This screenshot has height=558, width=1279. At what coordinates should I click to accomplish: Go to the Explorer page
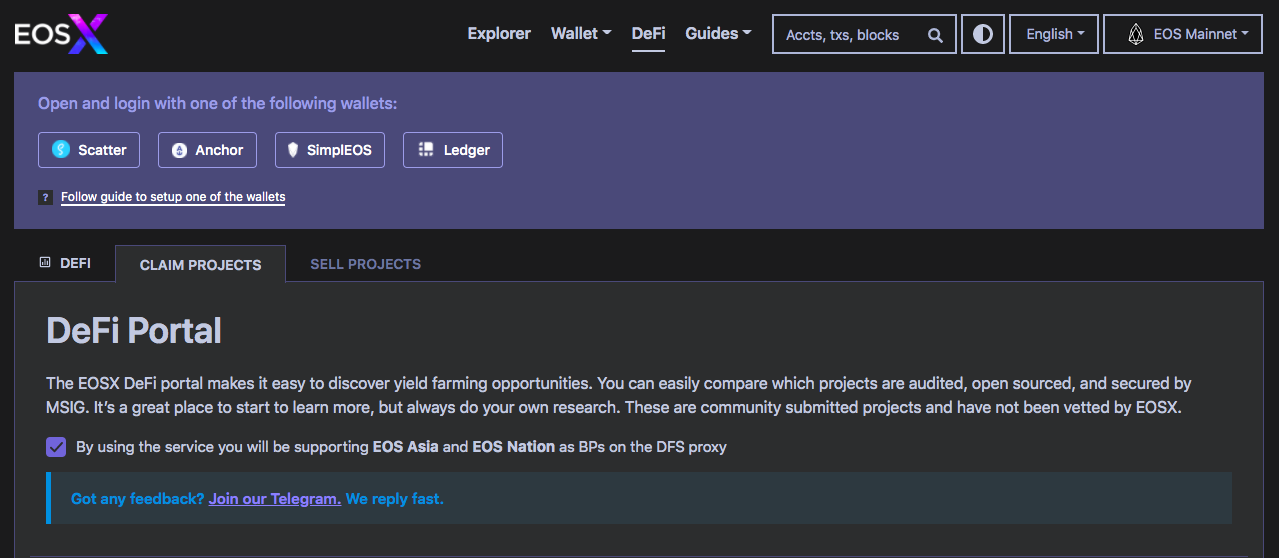pyautogui.click(x=499, y=34)
